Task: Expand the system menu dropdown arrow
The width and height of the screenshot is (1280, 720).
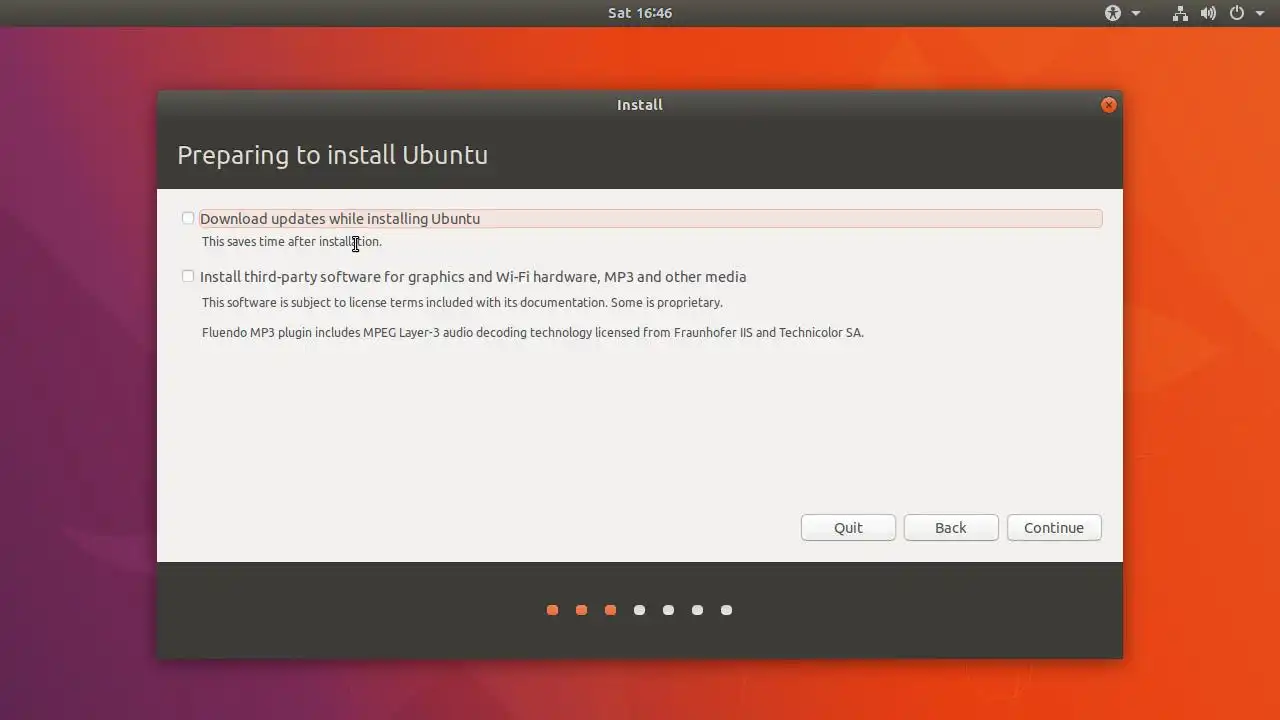Action: pyautogui.click(x=1260, y=13)
